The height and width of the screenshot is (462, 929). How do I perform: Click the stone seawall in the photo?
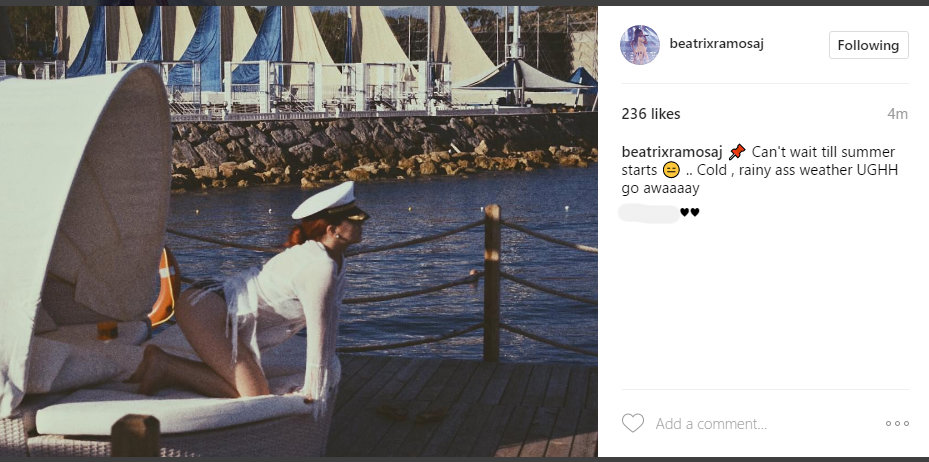(x=380, y=145)
